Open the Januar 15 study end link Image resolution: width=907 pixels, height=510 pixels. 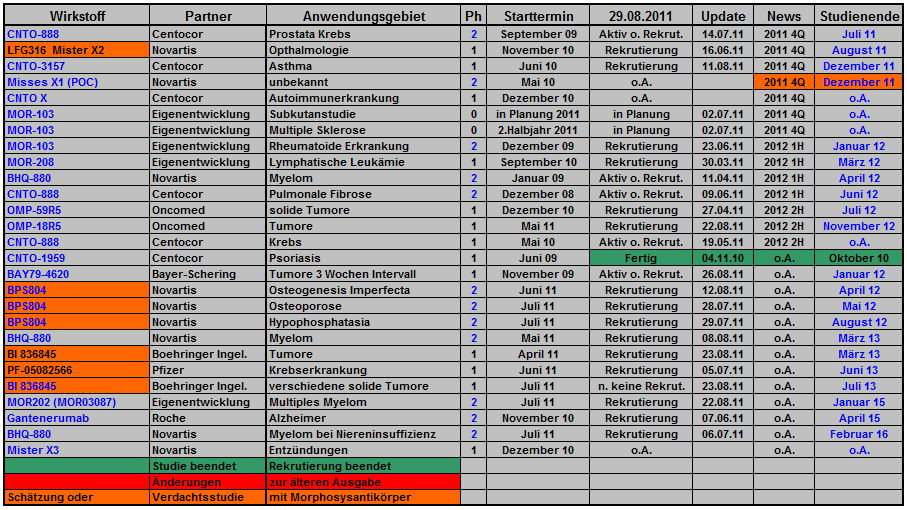[x=858, y=402]
